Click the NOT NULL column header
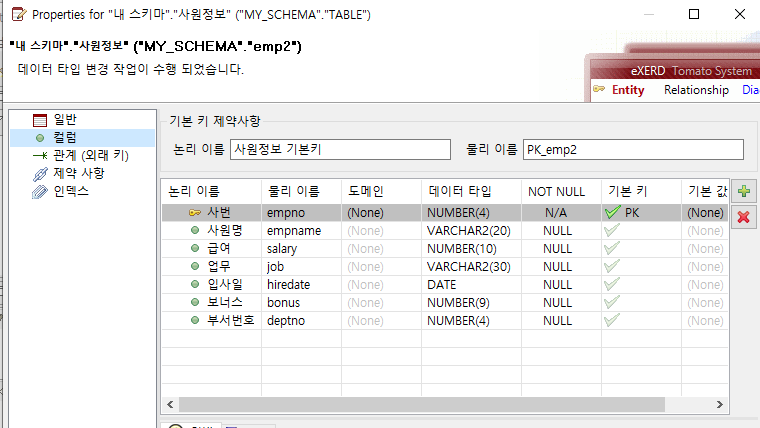The image size is (760, 428). click(x=562, y=191)
